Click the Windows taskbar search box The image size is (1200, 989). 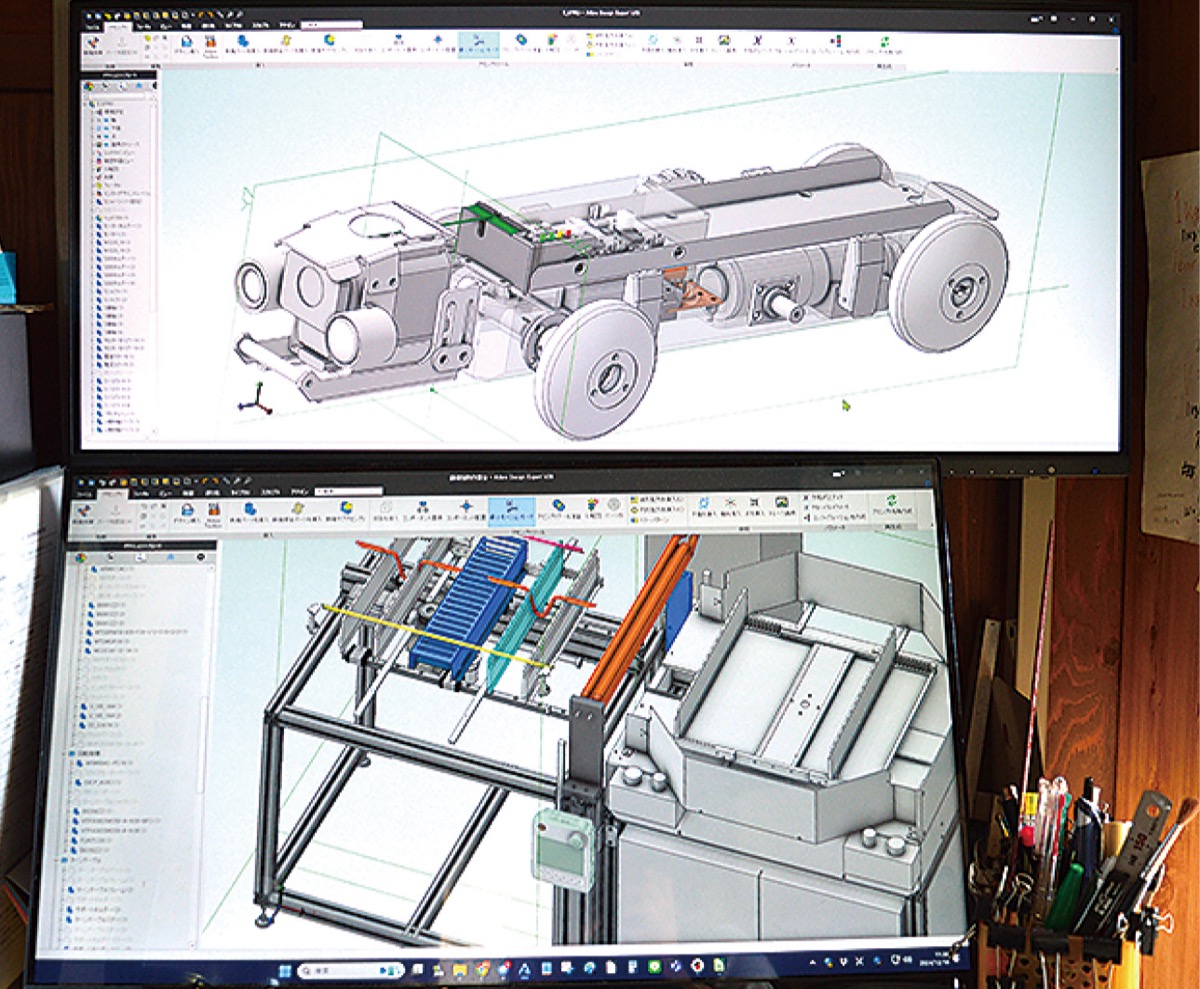point(337,970)
